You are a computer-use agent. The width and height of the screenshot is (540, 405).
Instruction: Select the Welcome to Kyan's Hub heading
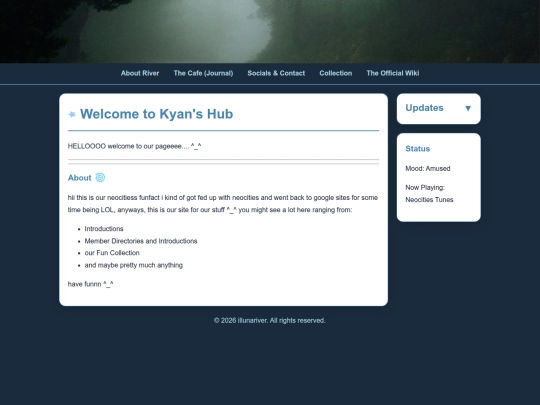[156, 114]
